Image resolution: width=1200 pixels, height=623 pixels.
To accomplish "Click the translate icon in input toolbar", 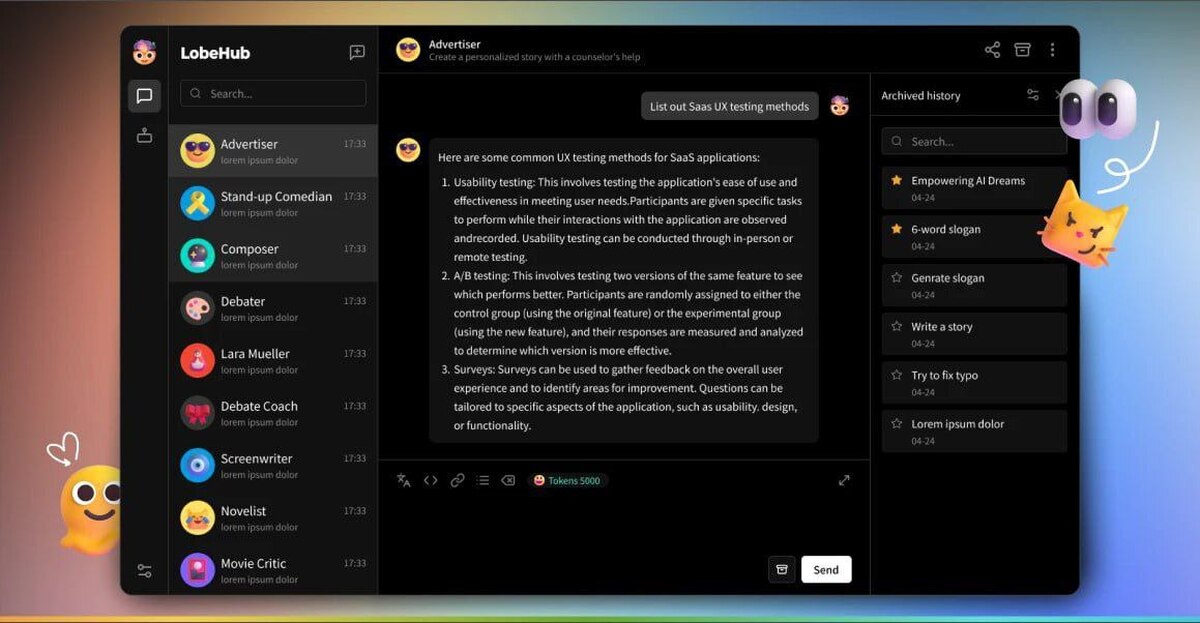I will click(404, 480).
